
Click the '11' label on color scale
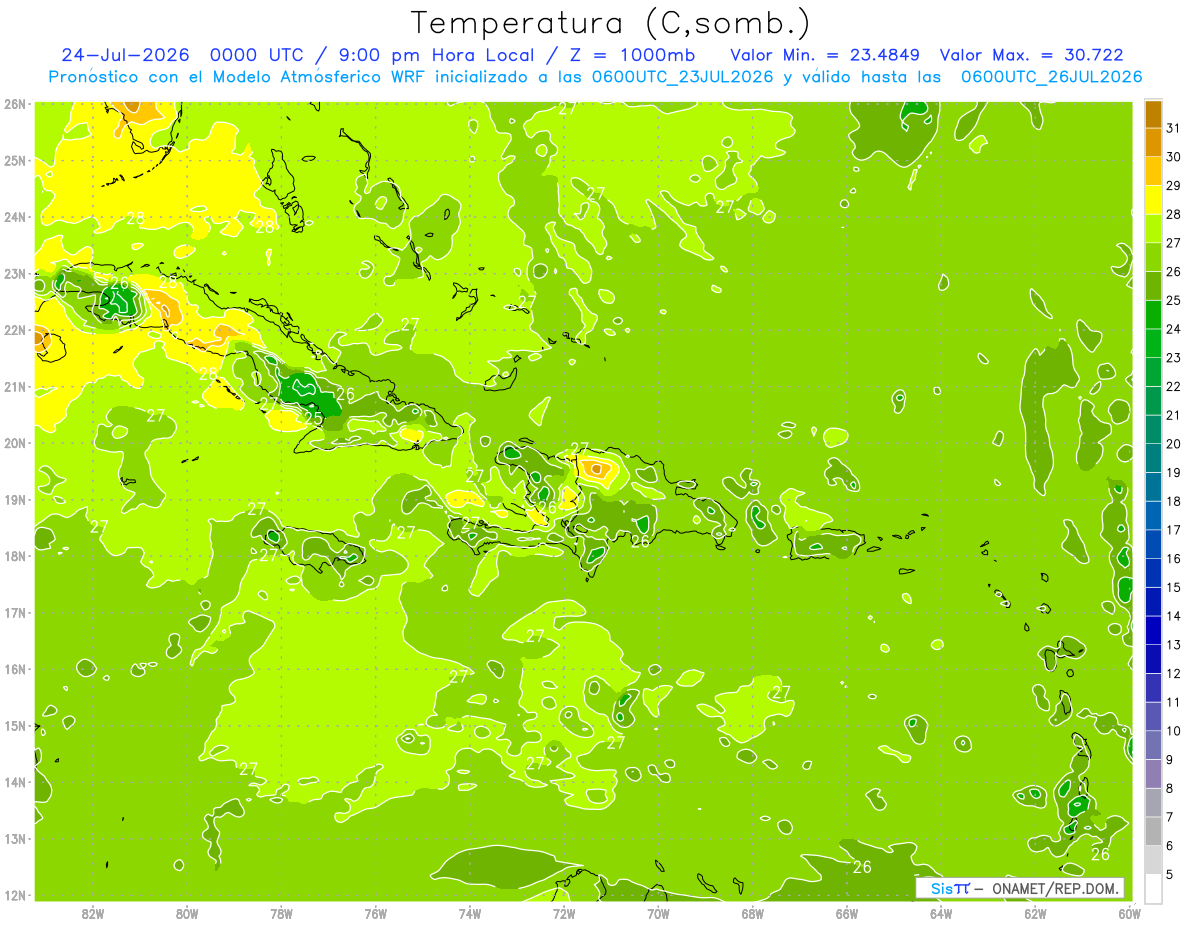tap(1174, 702)
